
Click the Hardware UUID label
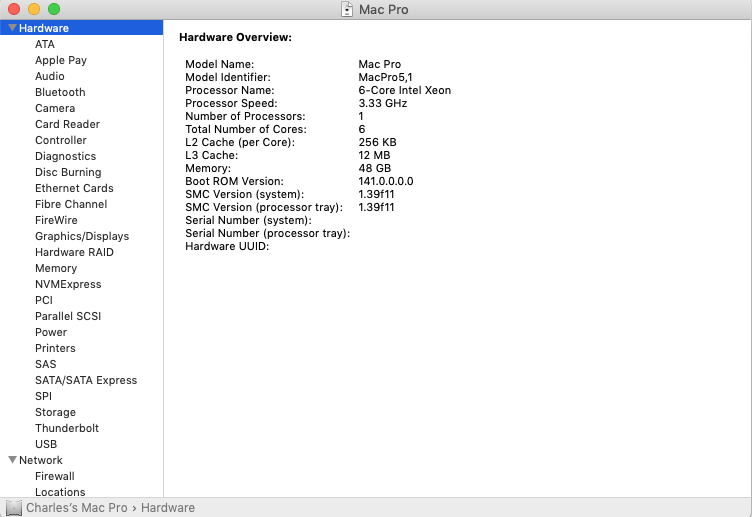227,246
